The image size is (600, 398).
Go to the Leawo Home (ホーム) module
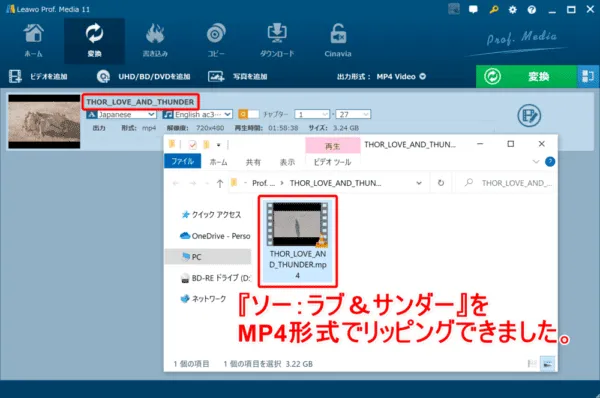coord(33,41)
